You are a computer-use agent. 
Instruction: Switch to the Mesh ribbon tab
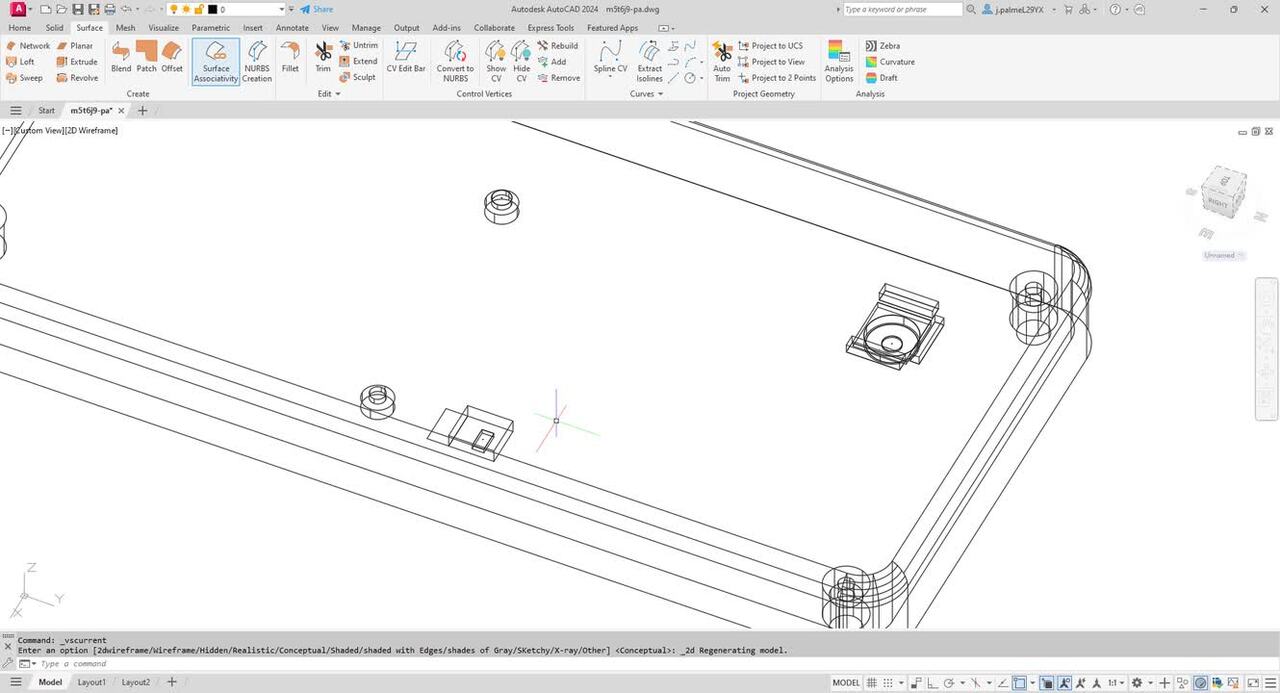pos(125,28)
